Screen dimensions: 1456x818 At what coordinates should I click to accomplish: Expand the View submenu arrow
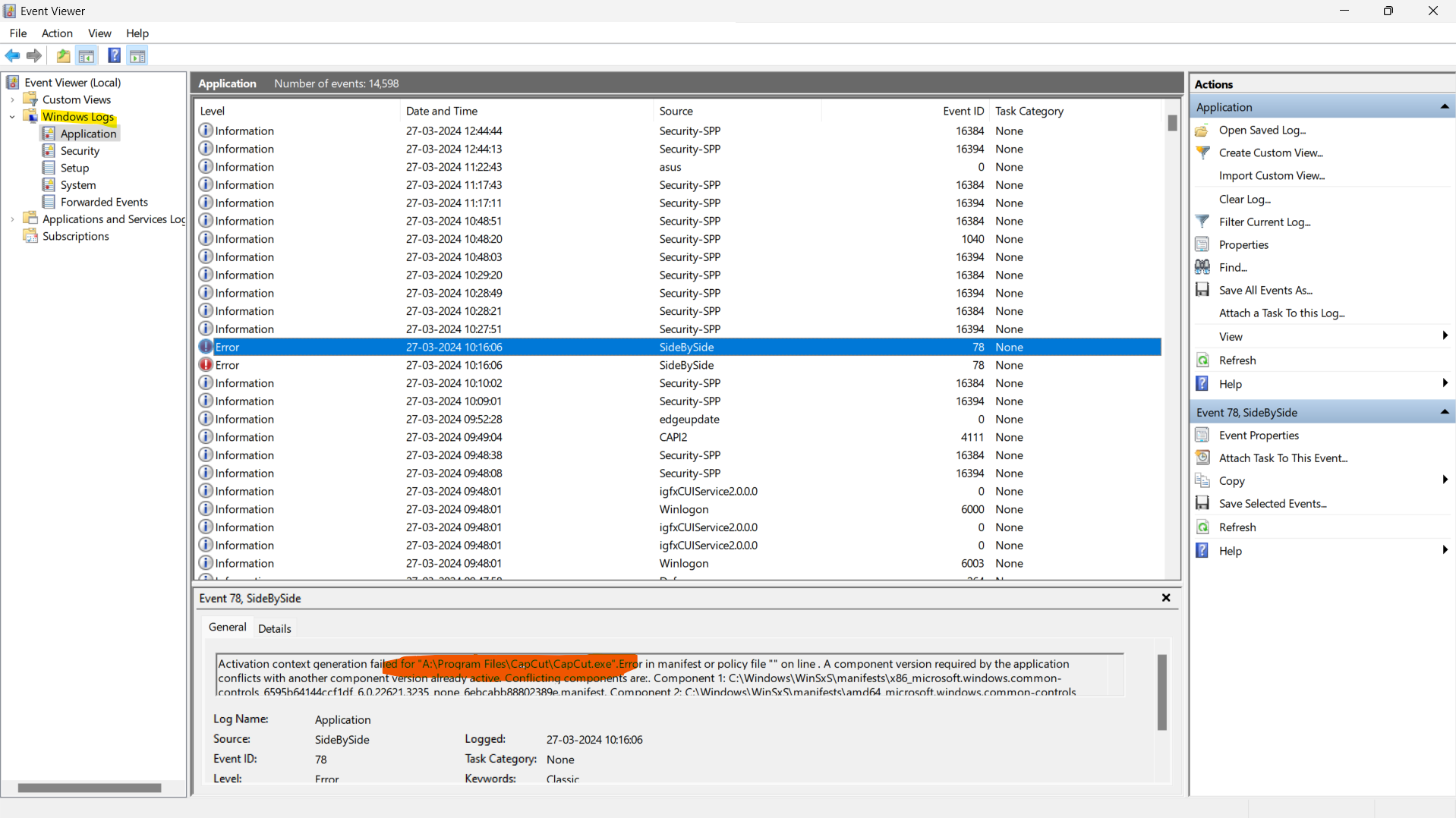click(1445, 336)
